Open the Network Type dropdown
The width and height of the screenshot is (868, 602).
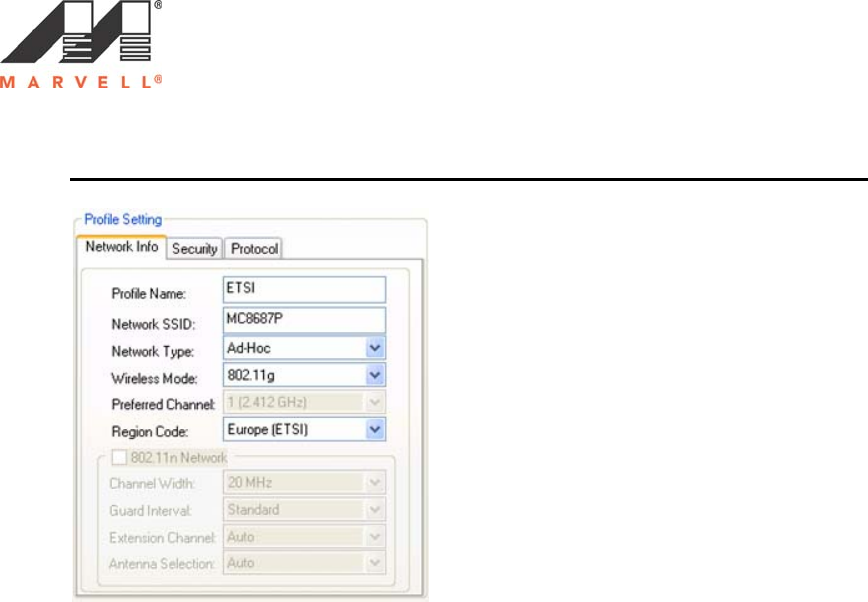(304, 348)
